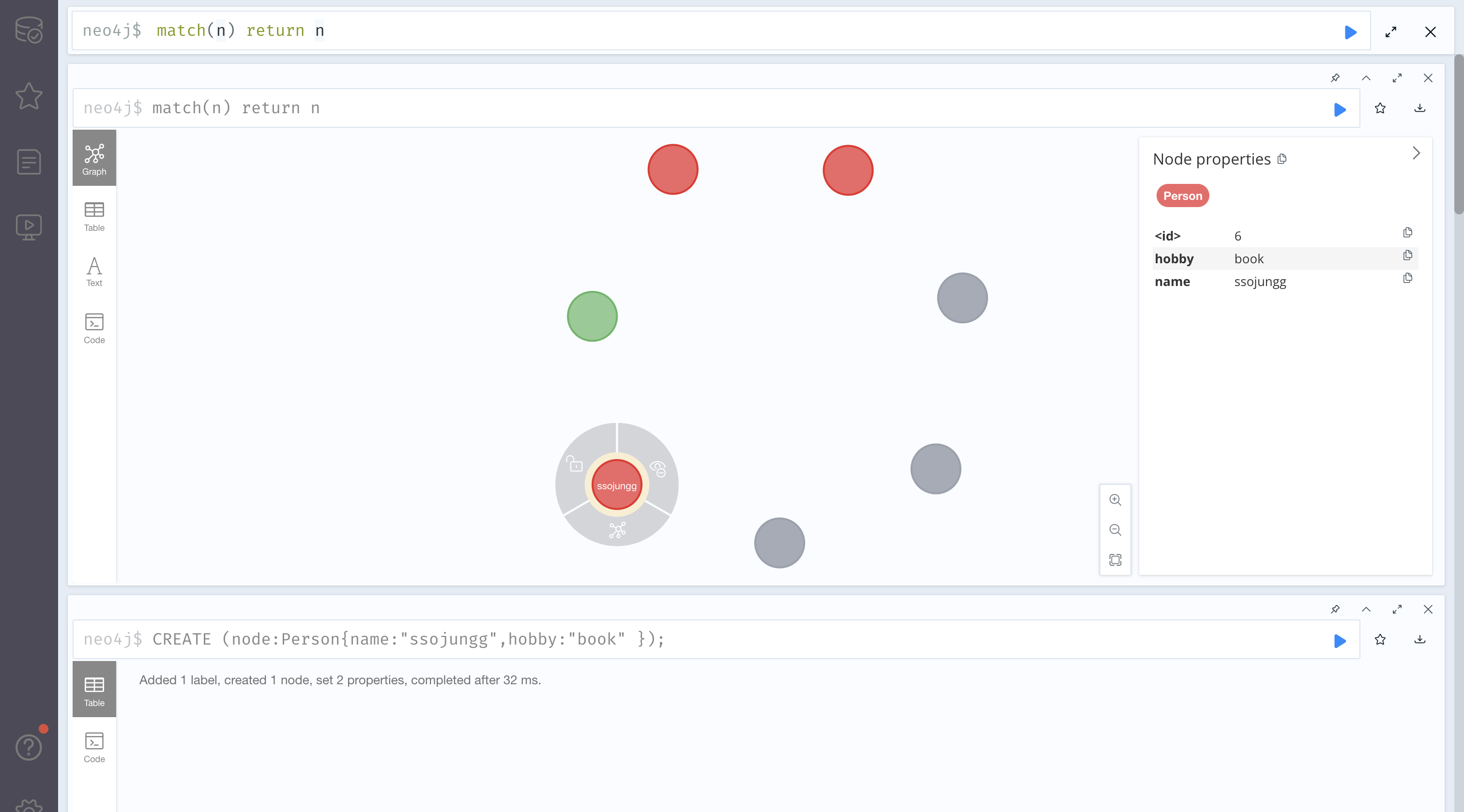
Task: Select the green node in graph
Action: coord(592,316)
